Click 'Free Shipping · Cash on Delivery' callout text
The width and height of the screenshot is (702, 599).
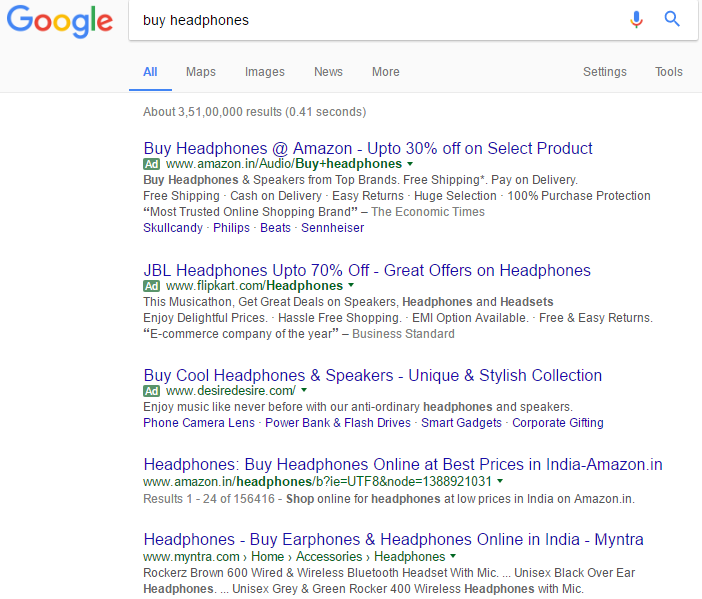click(x=397, y=196)
